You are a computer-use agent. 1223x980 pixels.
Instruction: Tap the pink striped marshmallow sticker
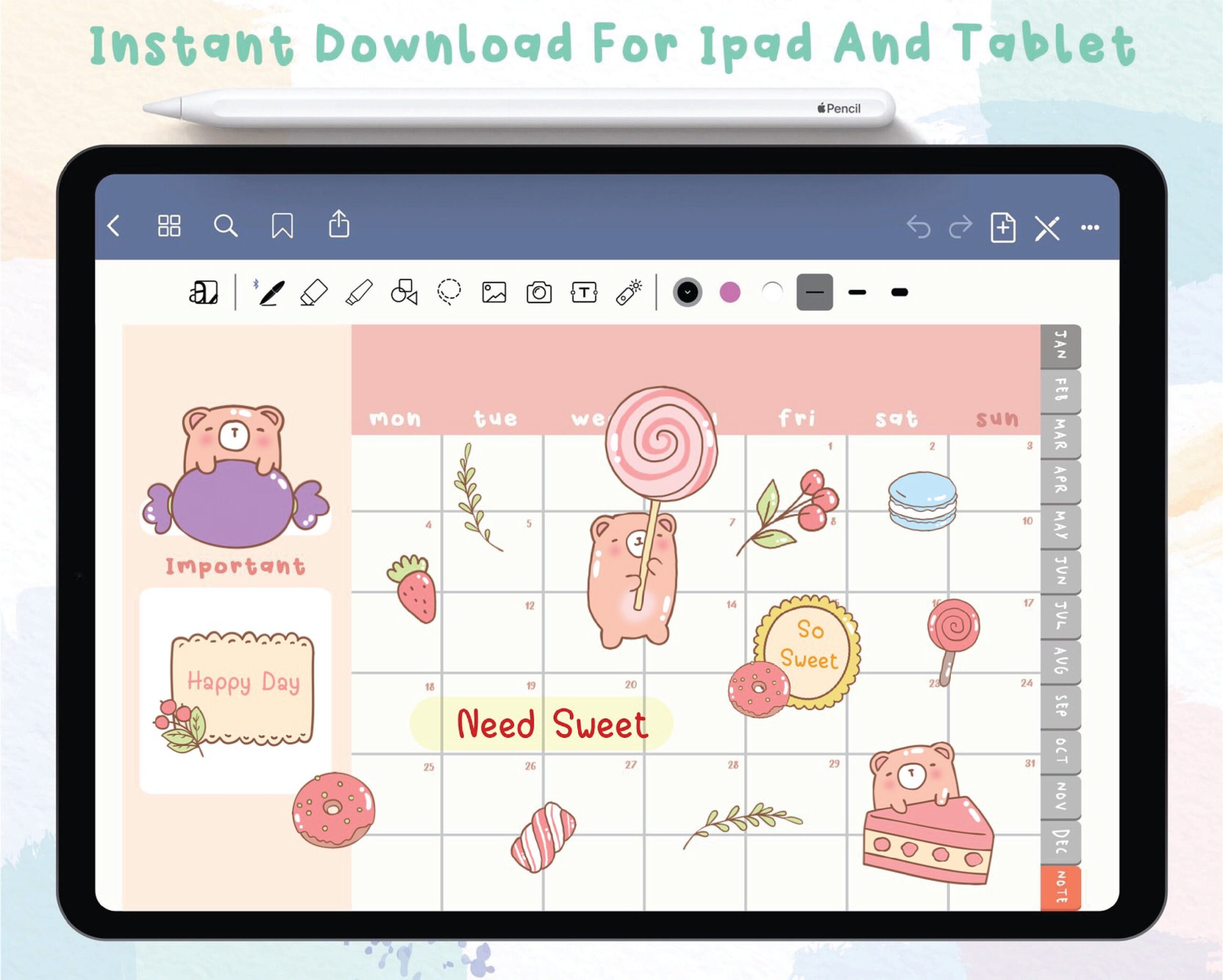(x=543, y=837)
